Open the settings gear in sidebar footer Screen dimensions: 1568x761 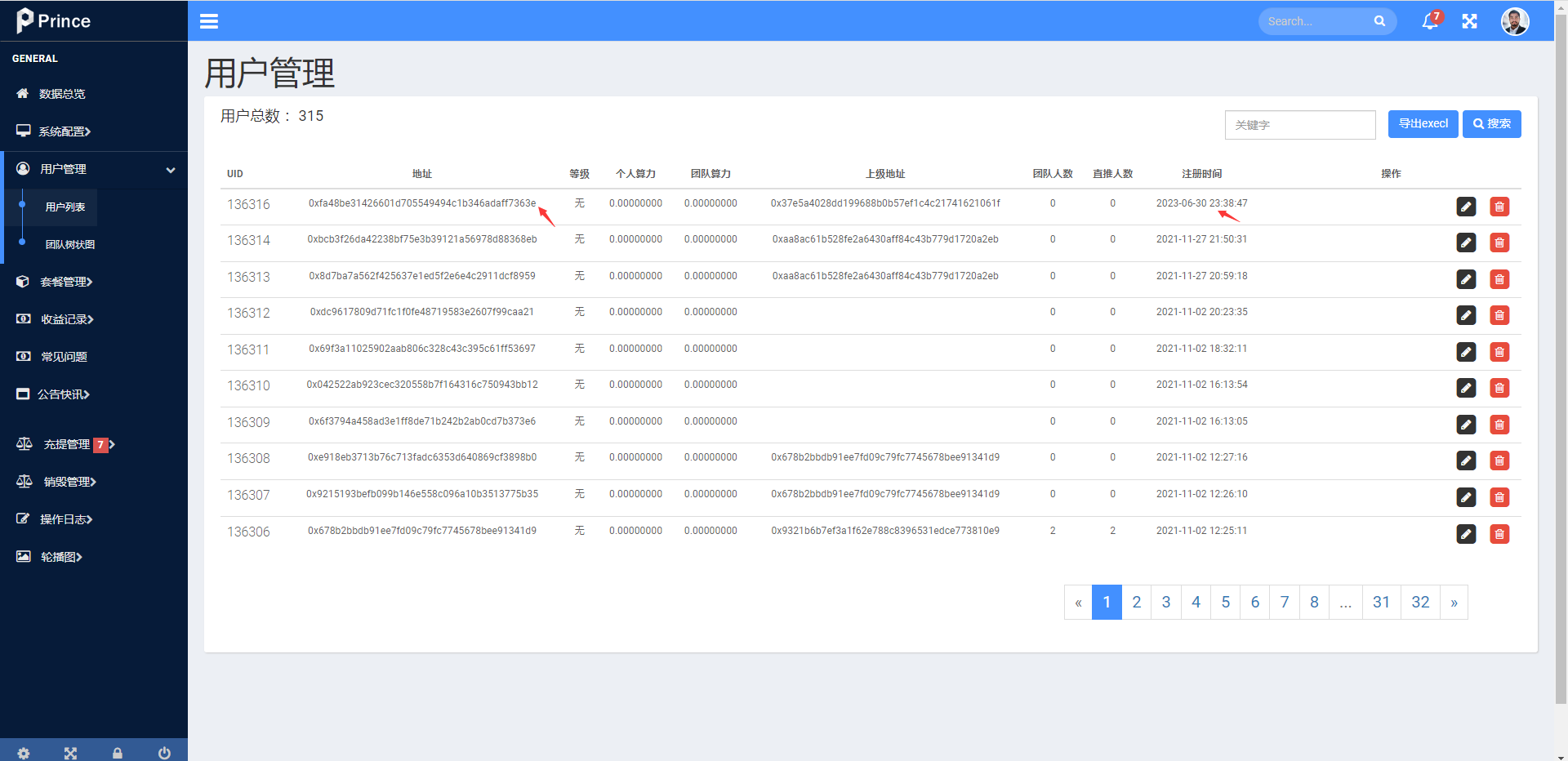point(24,753)
